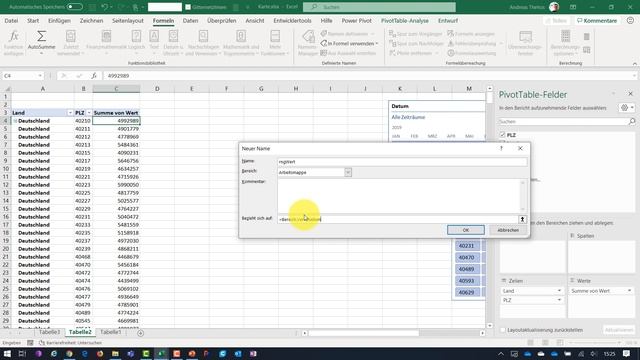Open the PLZ column filter dropdown
640x360 pixels.
tap(89, 113)
